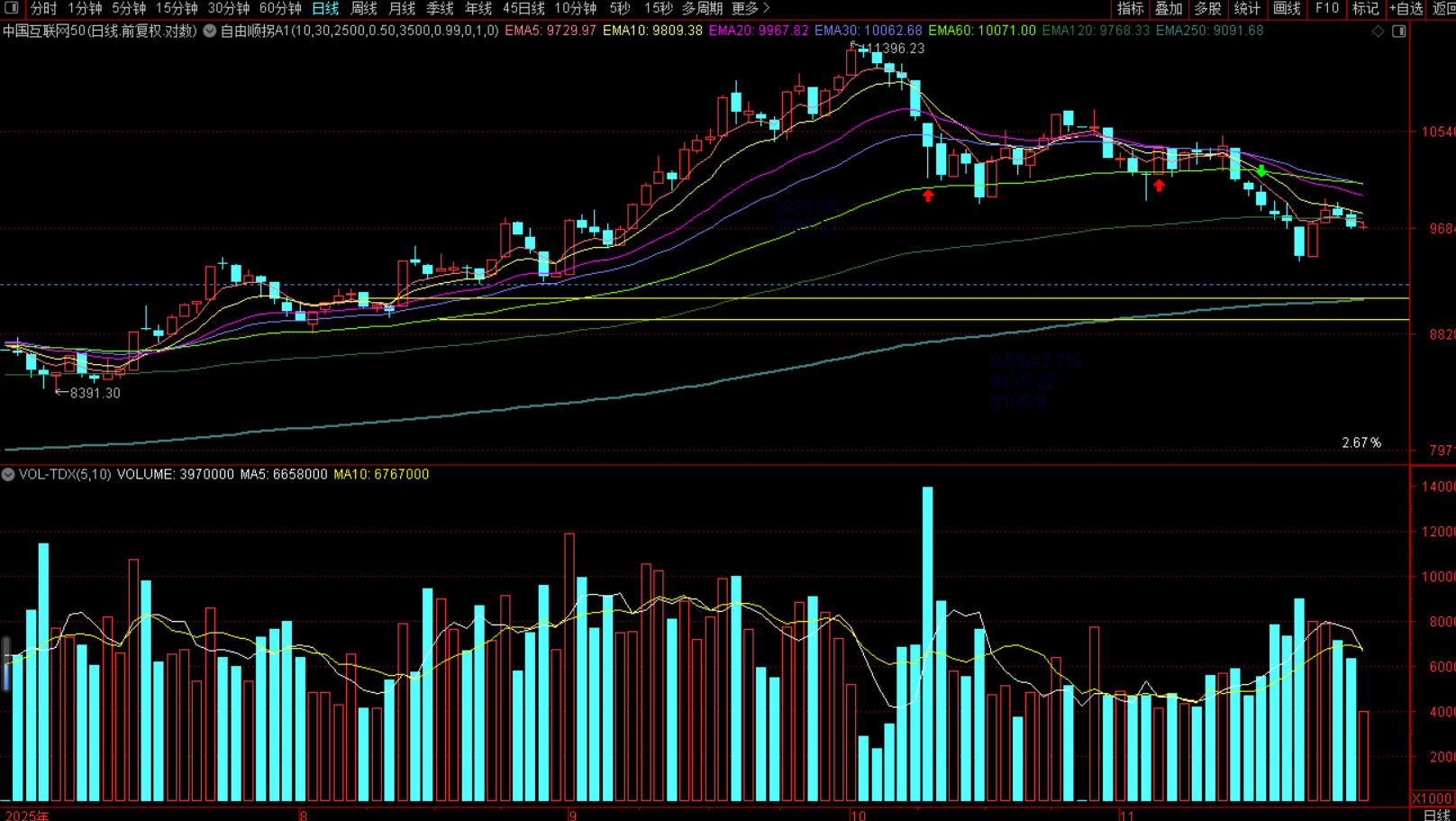Click the EMA30: 10062.68 label

869,31
